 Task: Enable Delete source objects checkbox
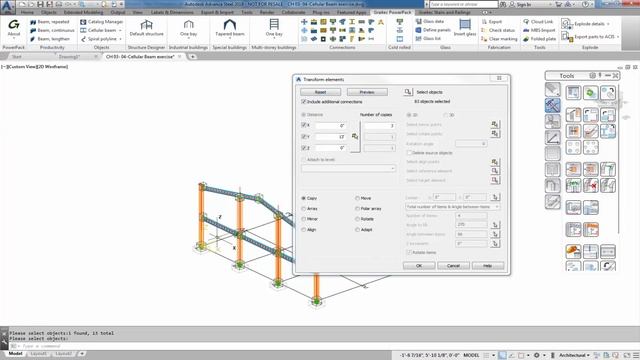[409, 153]
